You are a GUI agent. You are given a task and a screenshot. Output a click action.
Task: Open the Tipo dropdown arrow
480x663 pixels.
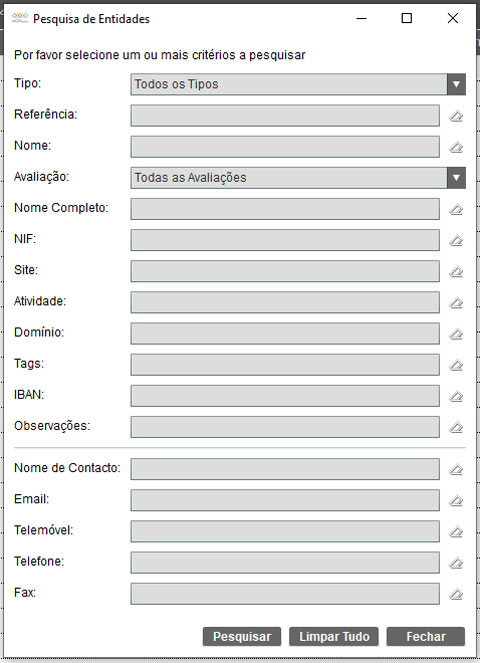pyautogui.click(x=456, y=84)
